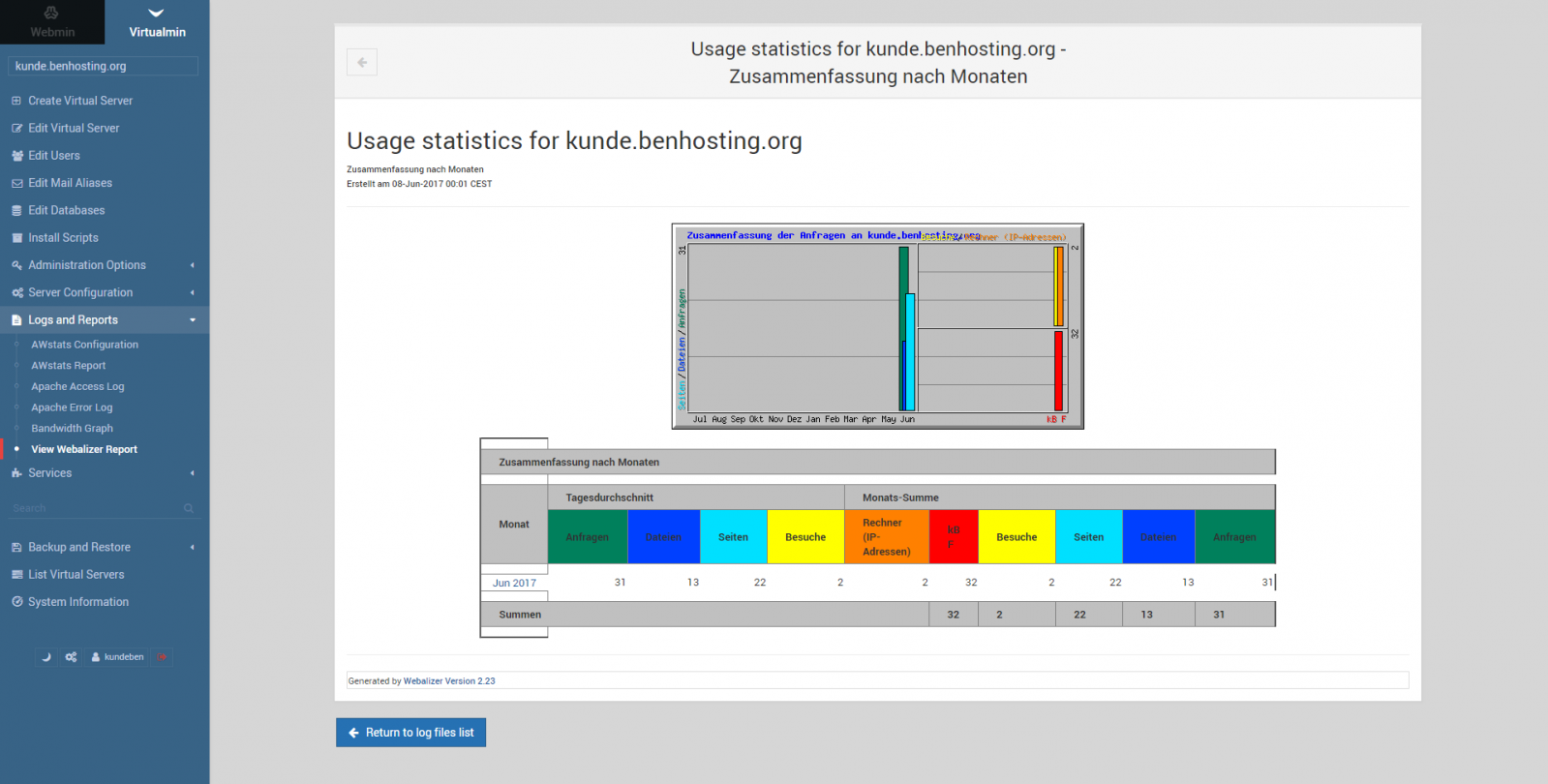
Task: Open the Jun 2017 monthly report link
Action: (514, 583)
